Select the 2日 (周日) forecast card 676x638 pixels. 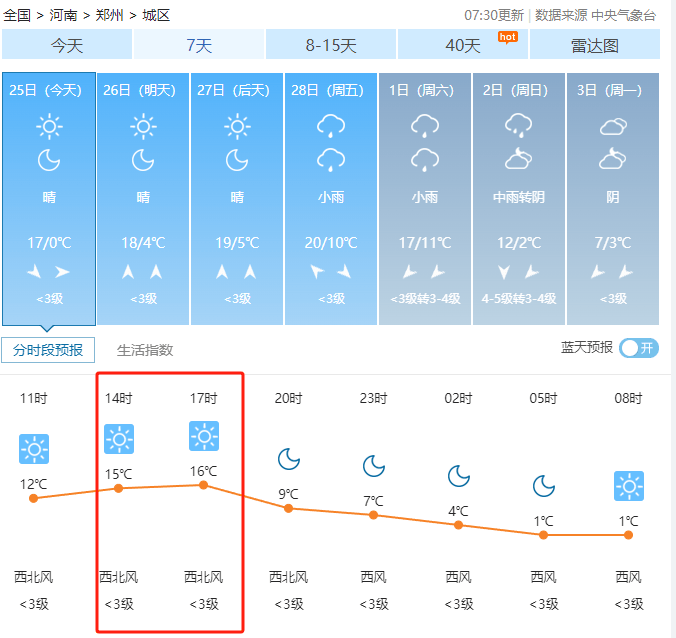[519, 199]
